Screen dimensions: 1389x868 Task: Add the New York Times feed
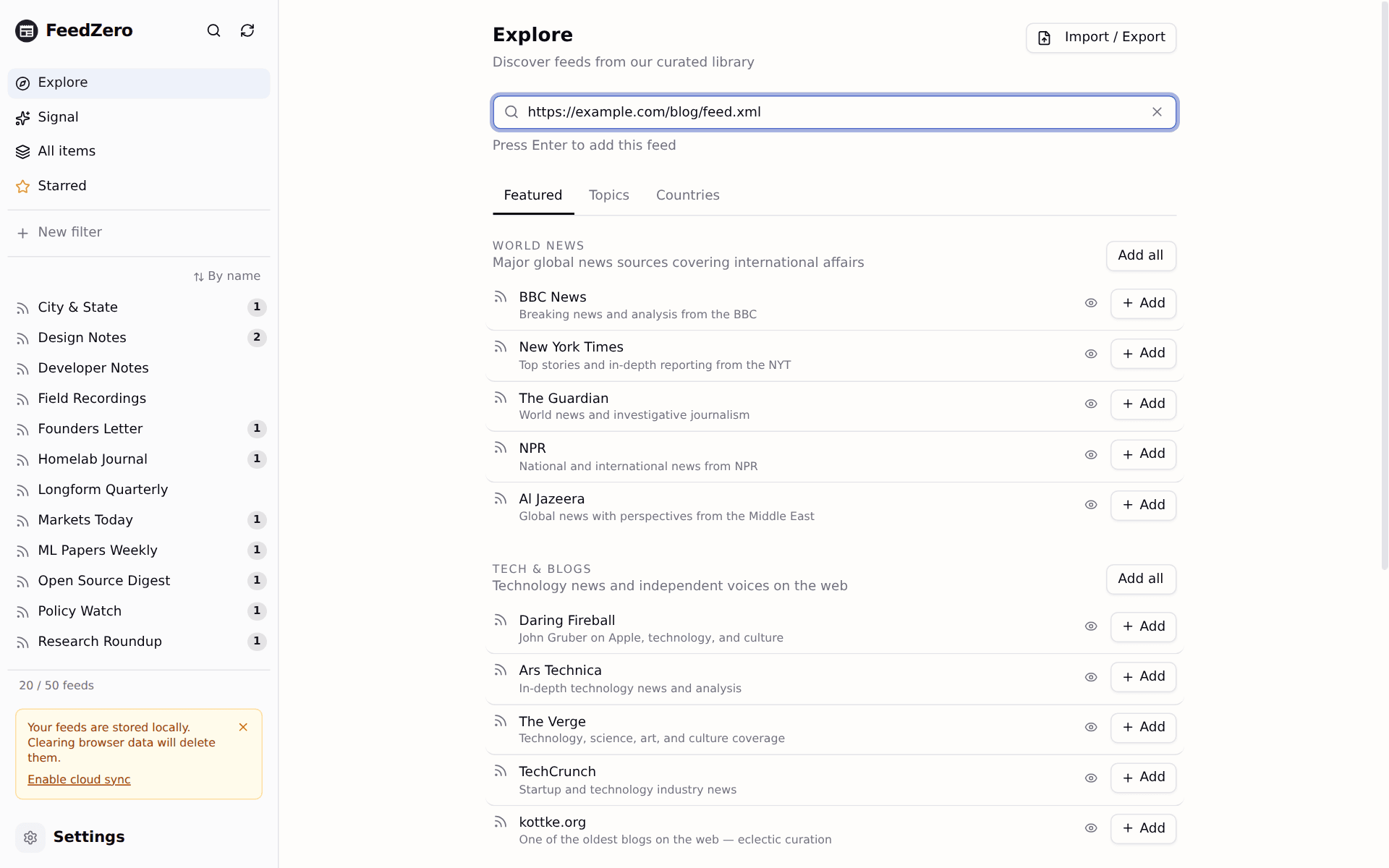(1143, 354)
